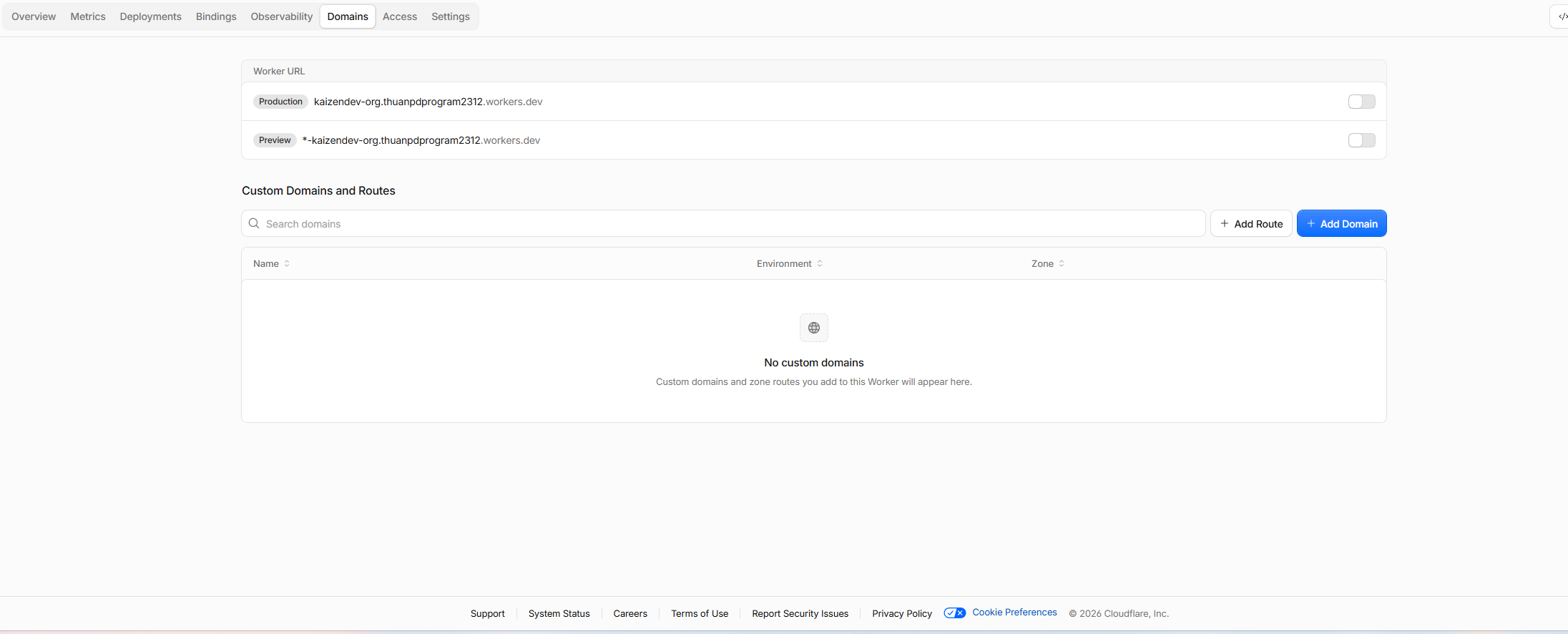This screenshot has height=634, width=1568.
Task: Enable the Preview workers.dev URL toggle
Action: 1361,140
